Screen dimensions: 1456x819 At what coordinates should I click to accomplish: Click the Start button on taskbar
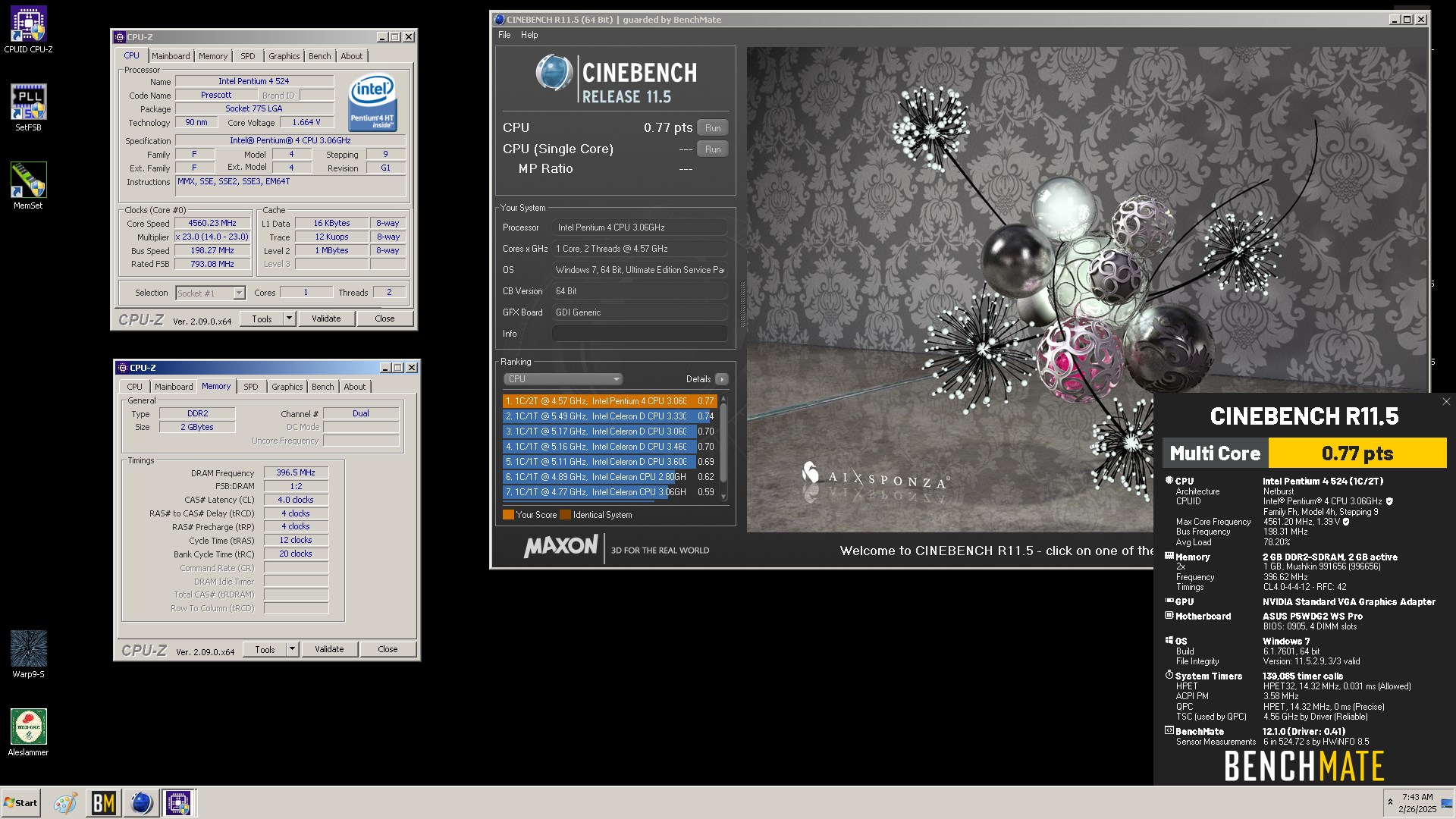coord(20,803)
